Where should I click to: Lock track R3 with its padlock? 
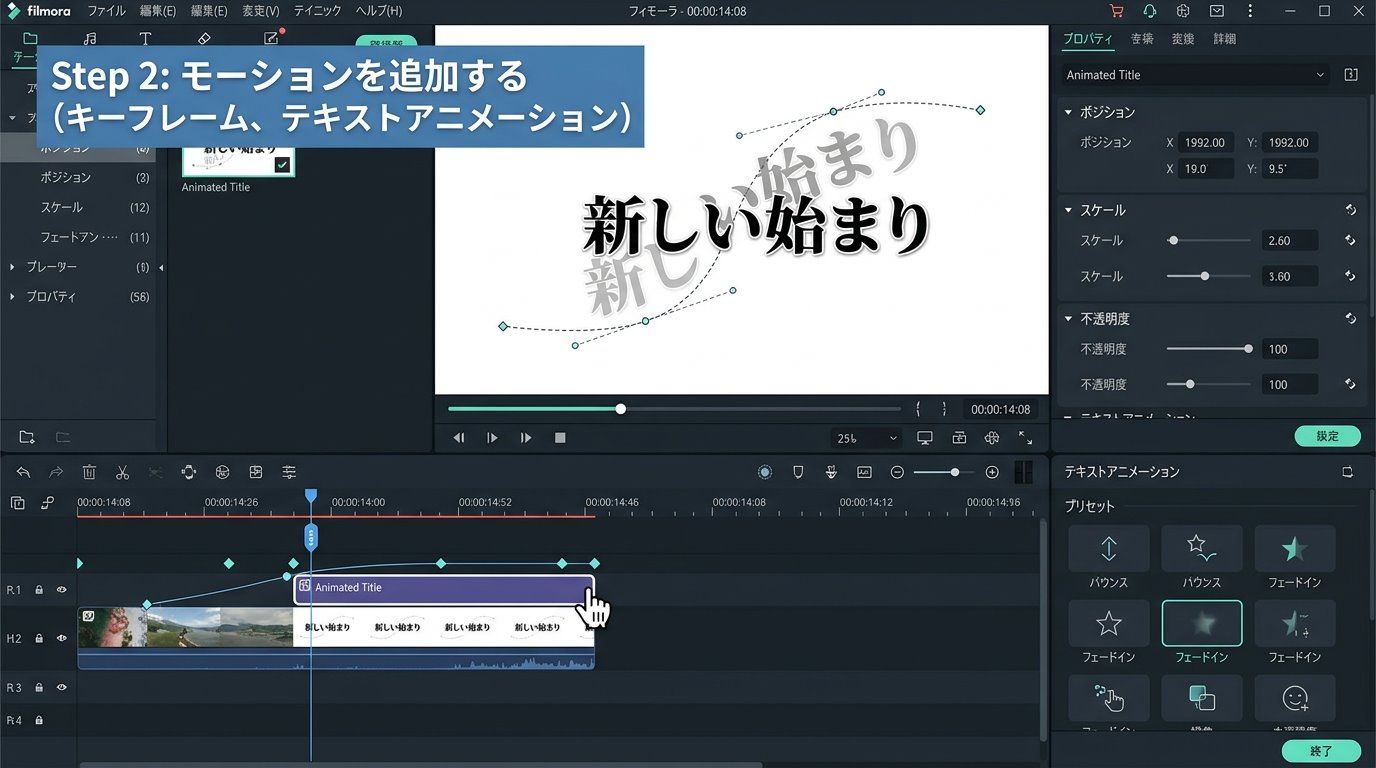(x=39, y=688)
